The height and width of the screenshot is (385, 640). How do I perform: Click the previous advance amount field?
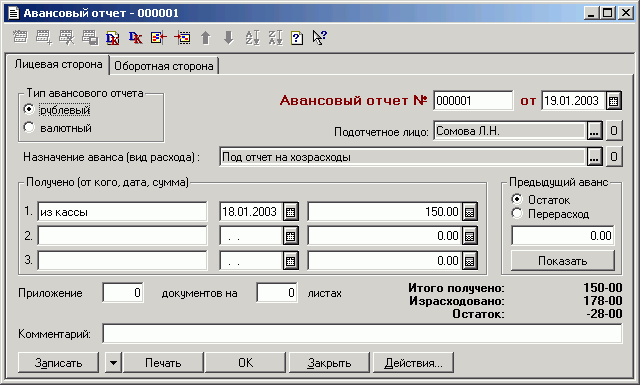point(562,236)
